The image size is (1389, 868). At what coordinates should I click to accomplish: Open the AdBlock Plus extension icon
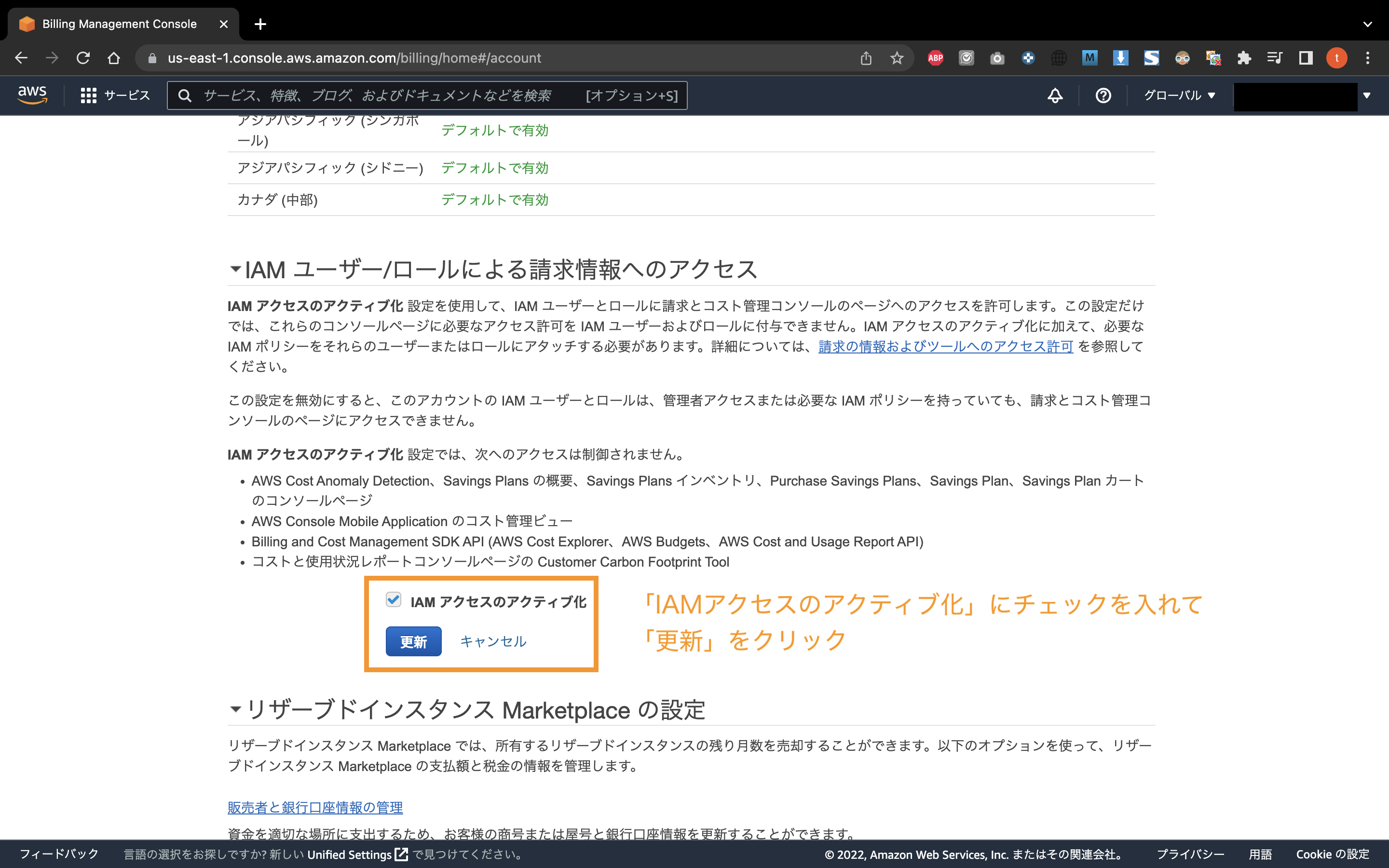click(x=936, y=58)
